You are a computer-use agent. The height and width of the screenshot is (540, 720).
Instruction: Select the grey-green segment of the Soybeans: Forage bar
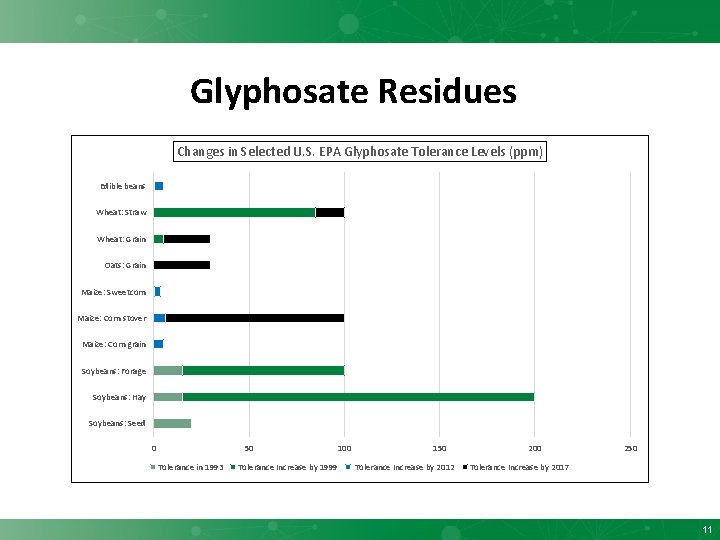click(x=168, y=371)
